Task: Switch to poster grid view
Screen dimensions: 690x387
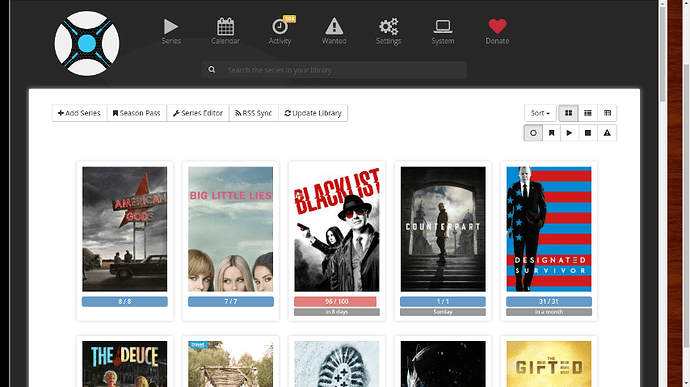Action: point(568,113)
